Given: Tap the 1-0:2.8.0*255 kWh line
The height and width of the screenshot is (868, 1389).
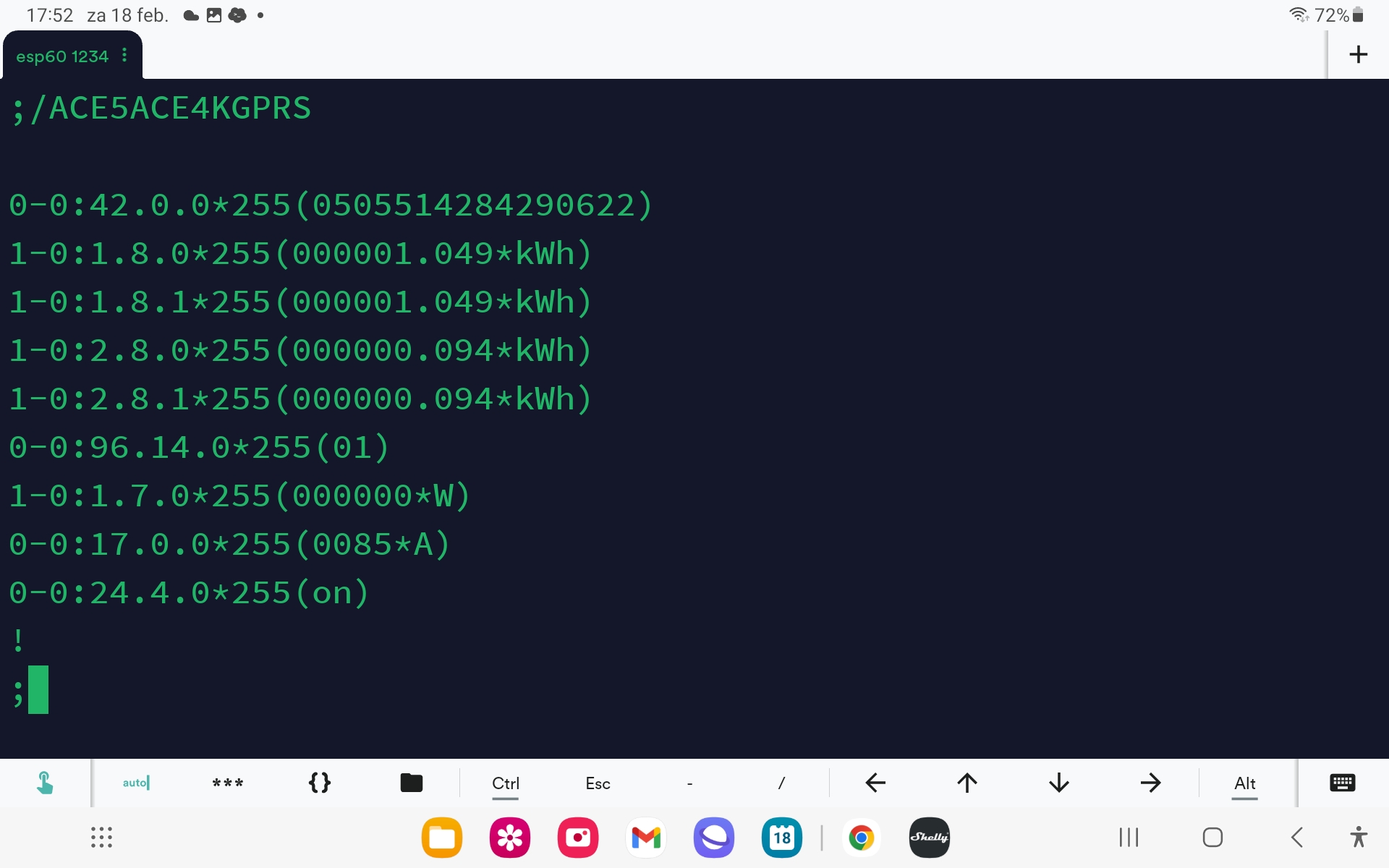Looking at the screenshot, I should 300,351.
